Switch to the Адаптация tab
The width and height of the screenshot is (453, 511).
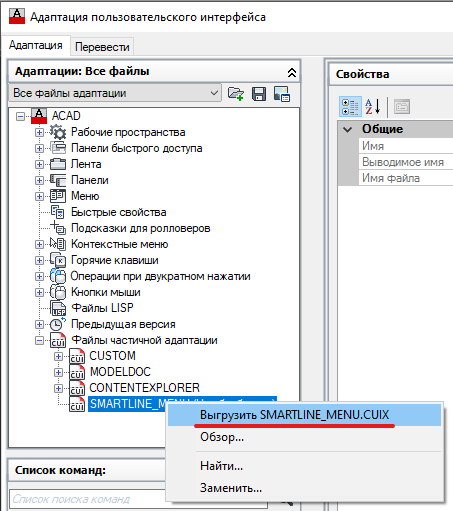pos(36,45)
